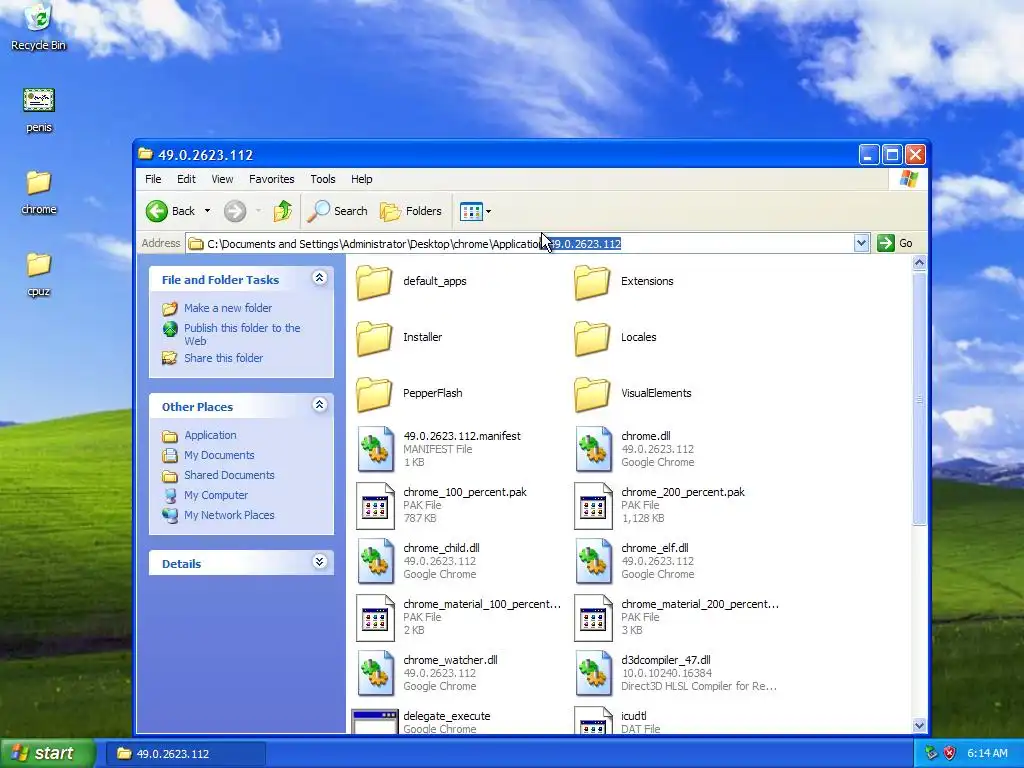Viewport: 1024px width, 768px height.
Task: Open the Favorites menu
Action: pyautogui.click(x=272, y=179)
